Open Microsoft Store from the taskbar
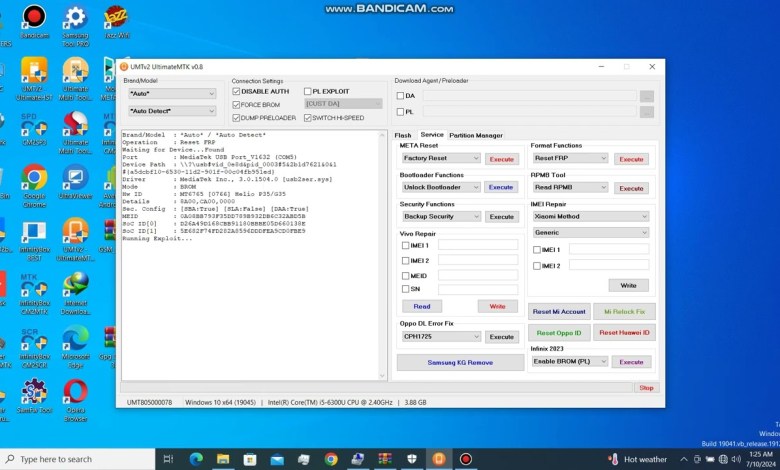780x470 pixels. pos(250,459)
